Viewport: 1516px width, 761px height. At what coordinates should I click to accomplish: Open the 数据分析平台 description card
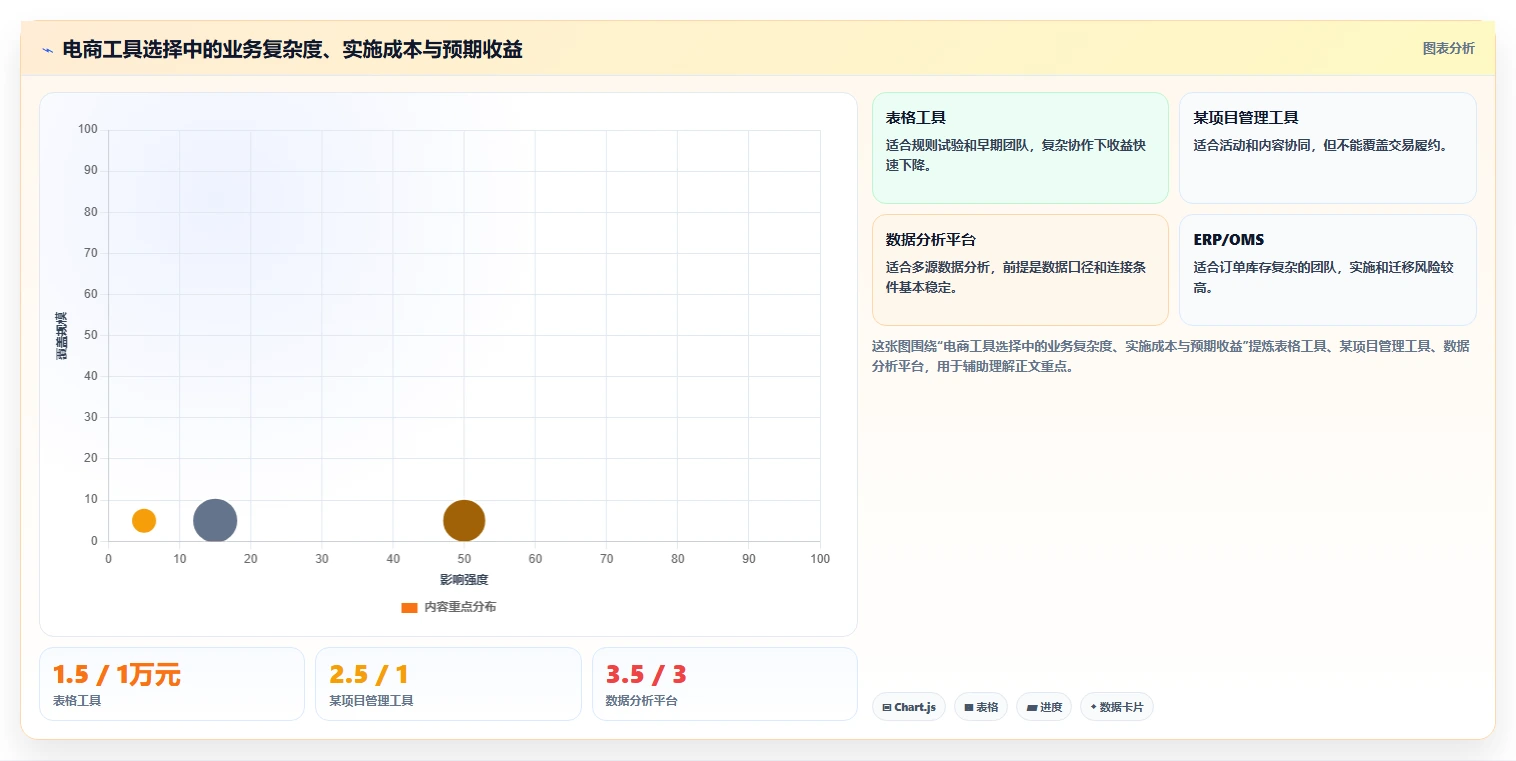pyautogui.click(x=1020, y=270)
